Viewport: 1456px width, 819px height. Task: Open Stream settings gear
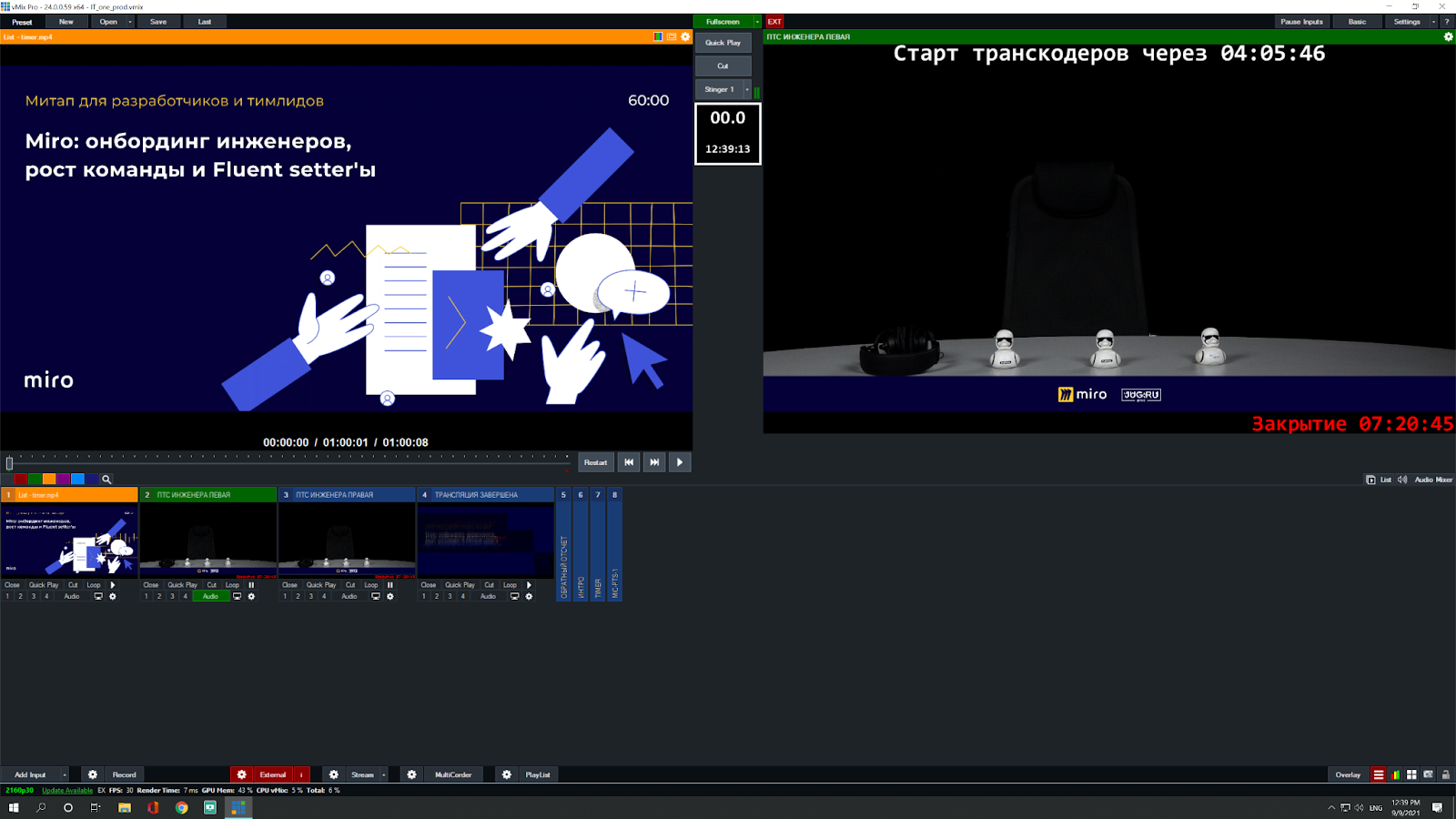click(x=334, y=774)
